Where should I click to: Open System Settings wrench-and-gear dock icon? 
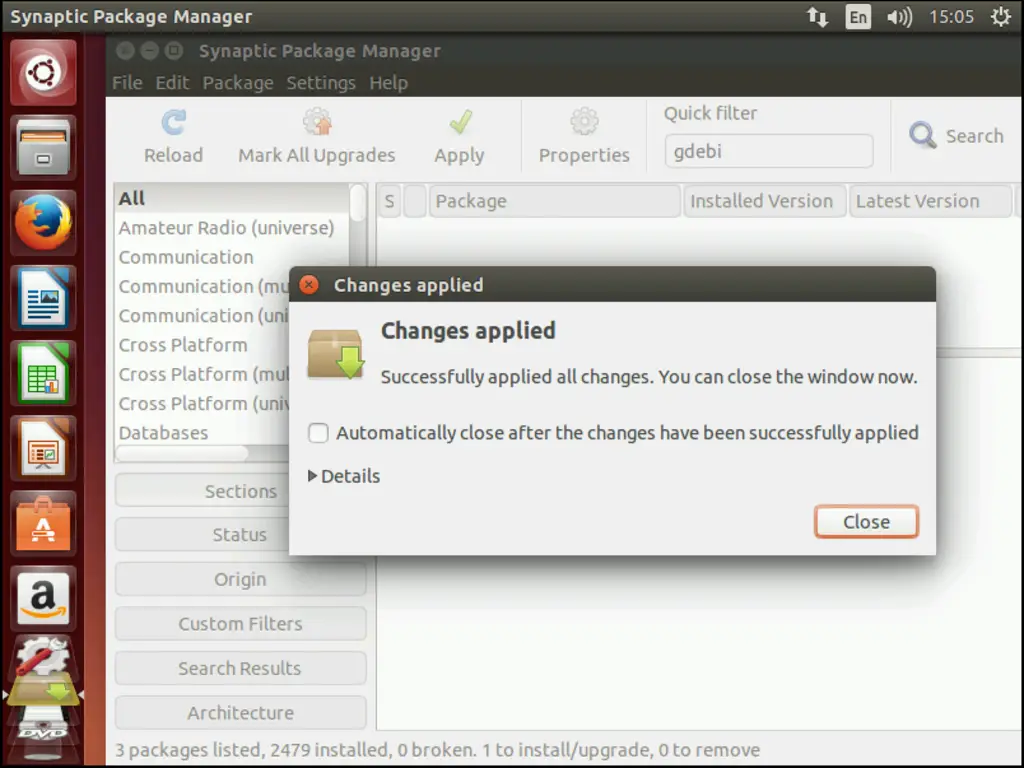[43, 658]
